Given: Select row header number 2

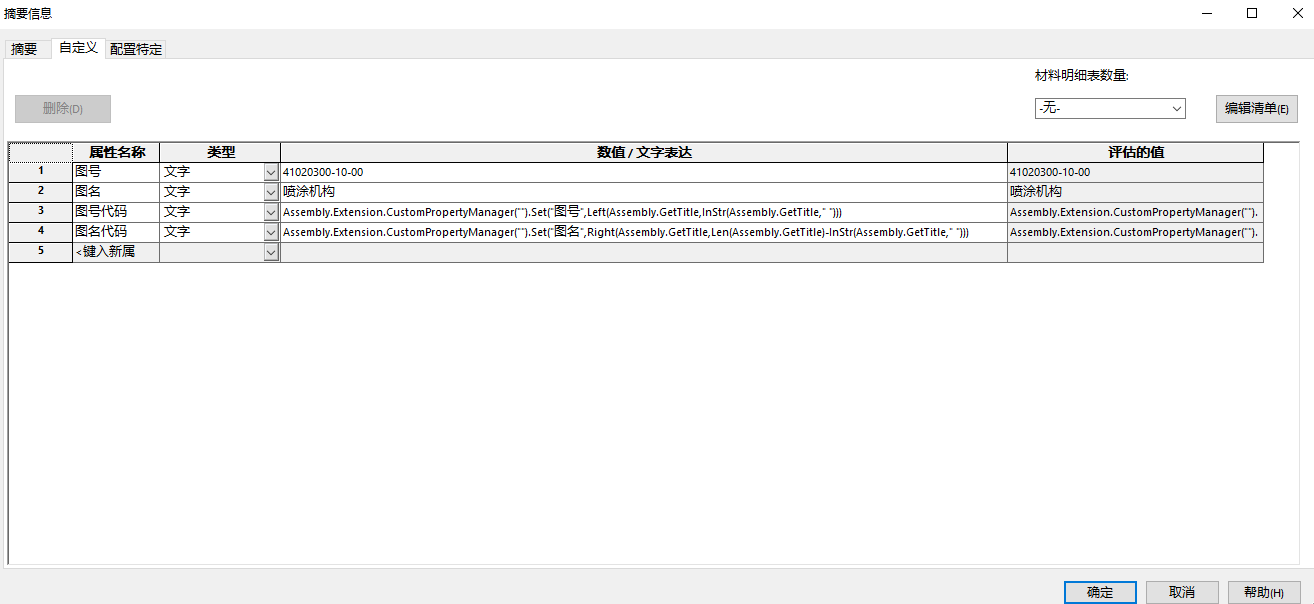Looking at the screenshot, I should (x=41, y=192).
